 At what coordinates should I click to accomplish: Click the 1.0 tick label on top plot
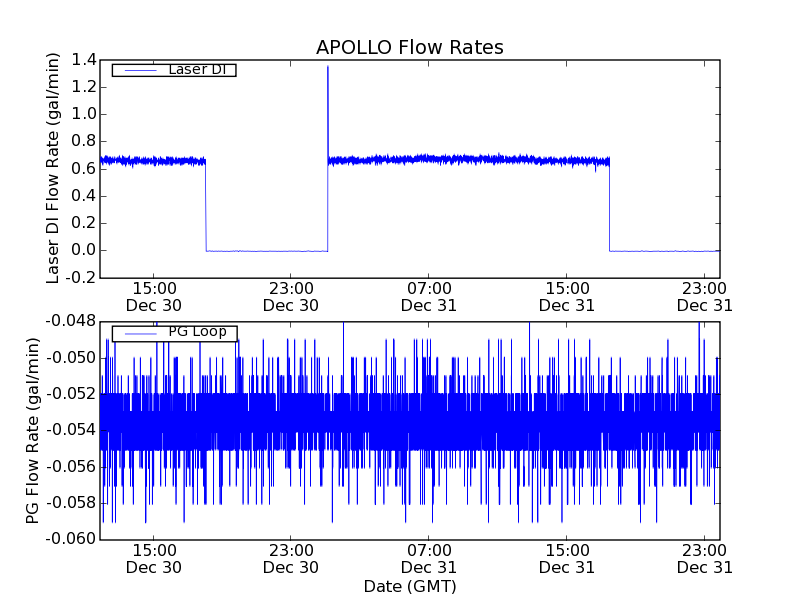pos(84,114)
